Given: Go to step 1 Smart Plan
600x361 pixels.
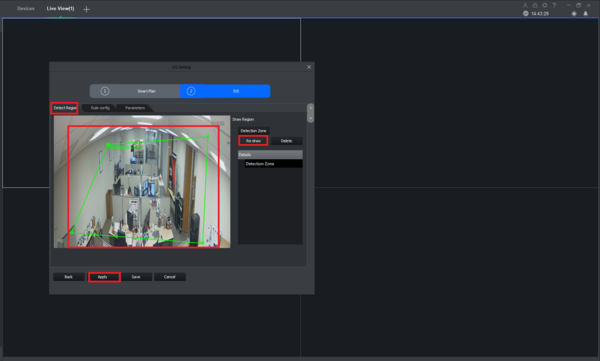Looking at the screenshot, I should coord(135,91).
